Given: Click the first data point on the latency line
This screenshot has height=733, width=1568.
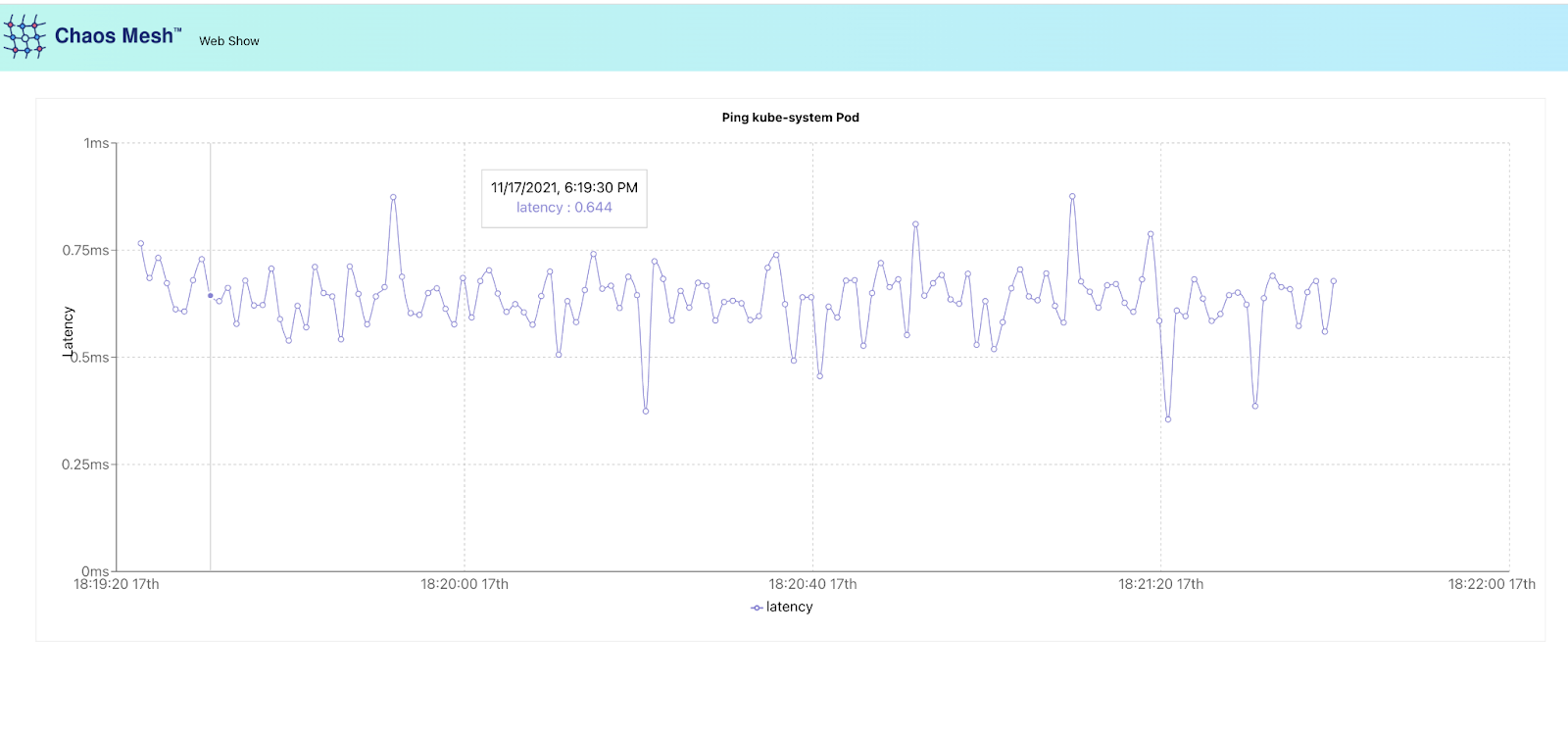Looking at the screenshot, I should pos(141,244).
